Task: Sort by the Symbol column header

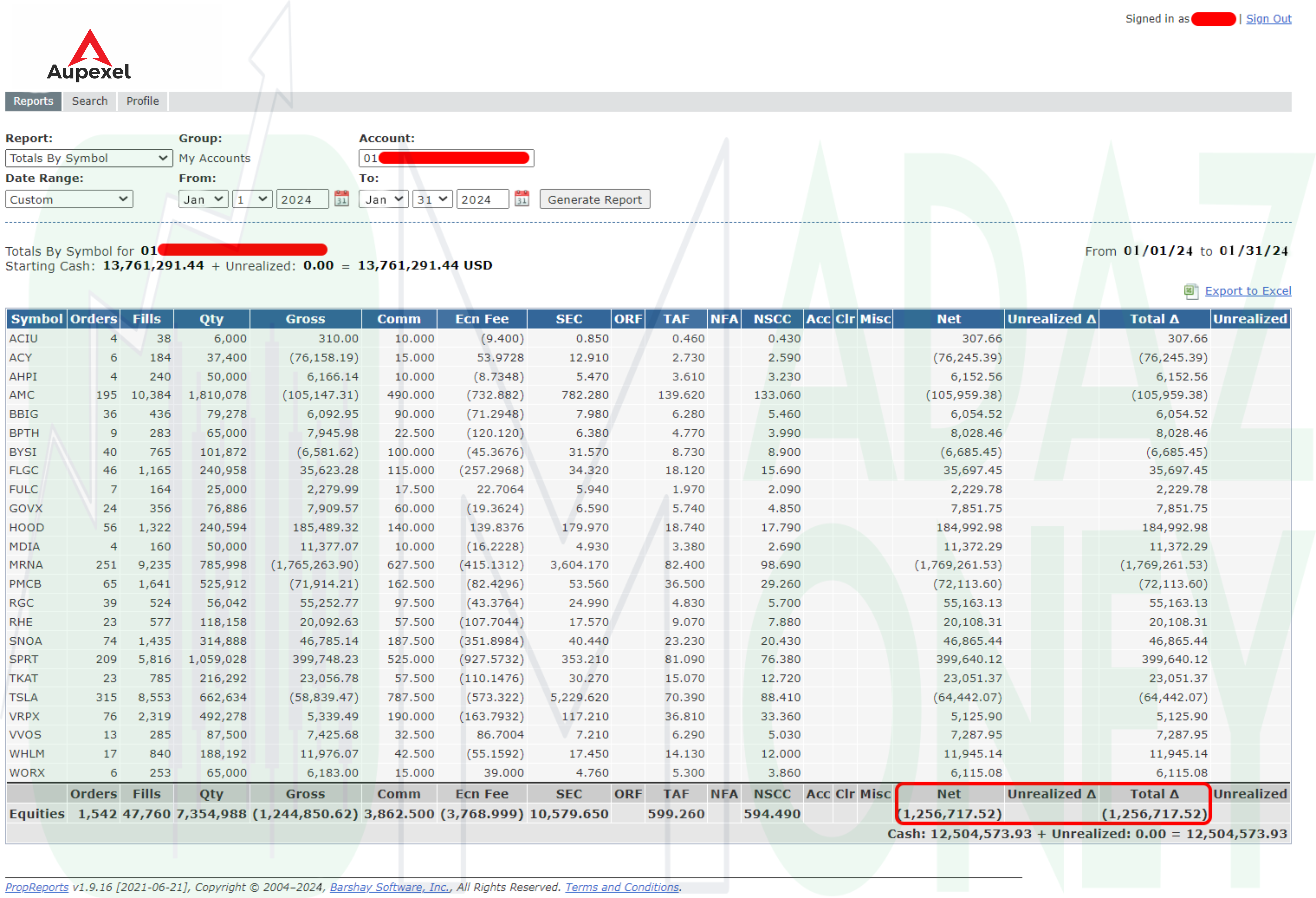Action: point(37,319)
